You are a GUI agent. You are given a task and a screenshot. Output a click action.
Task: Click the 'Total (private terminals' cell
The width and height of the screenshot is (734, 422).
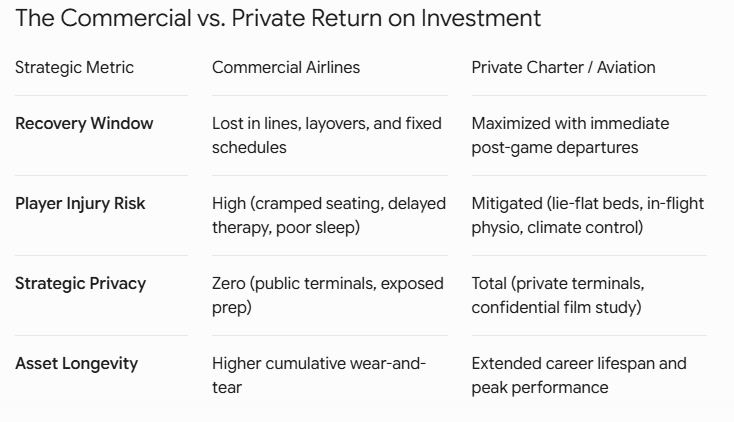558,296
